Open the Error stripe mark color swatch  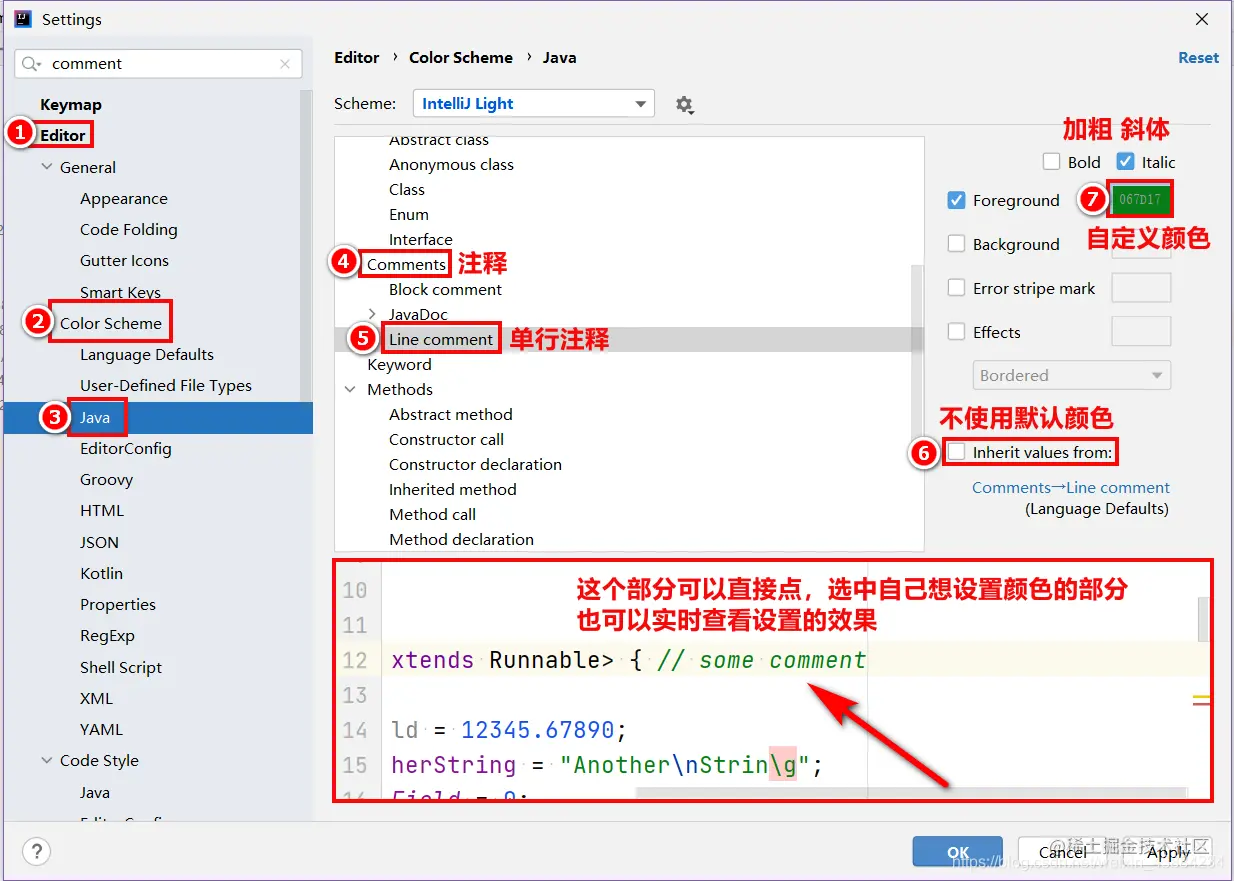coord(1141,288)
